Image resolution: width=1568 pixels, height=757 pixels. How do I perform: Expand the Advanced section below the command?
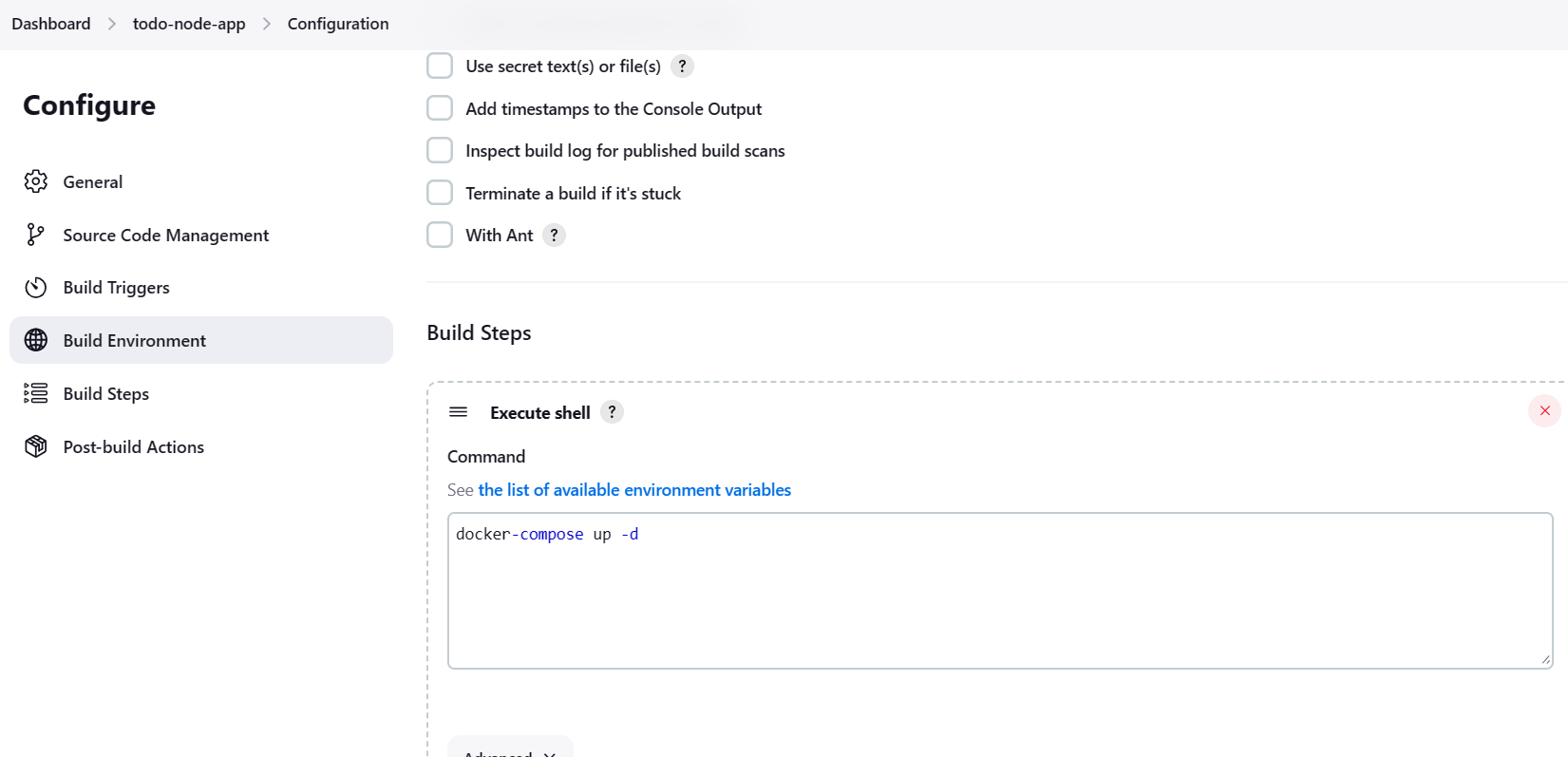(x=510, y=750)
